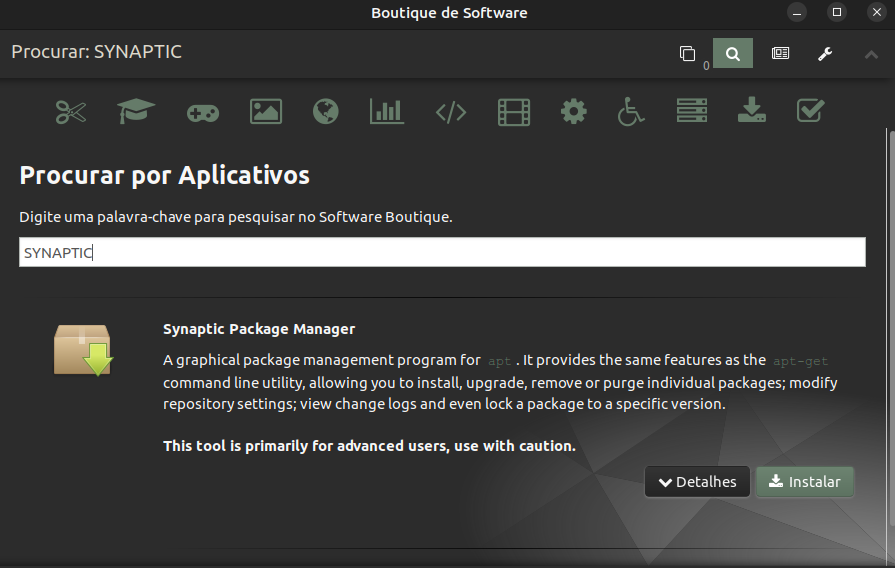Open the Servers category (stacked racks icon)

point(692,110)
